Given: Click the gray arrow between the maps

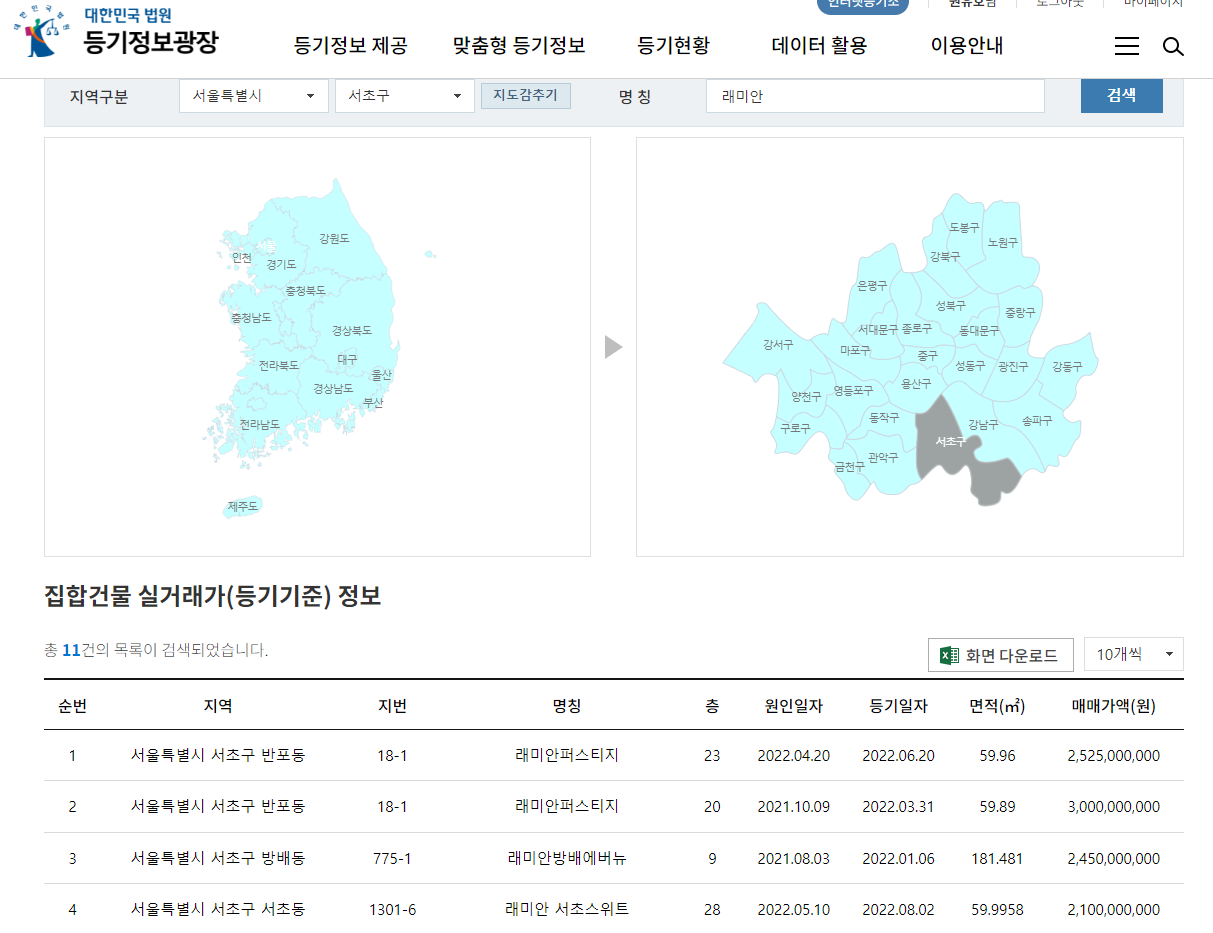Looking at the screenshot, I should pos(613,347).
